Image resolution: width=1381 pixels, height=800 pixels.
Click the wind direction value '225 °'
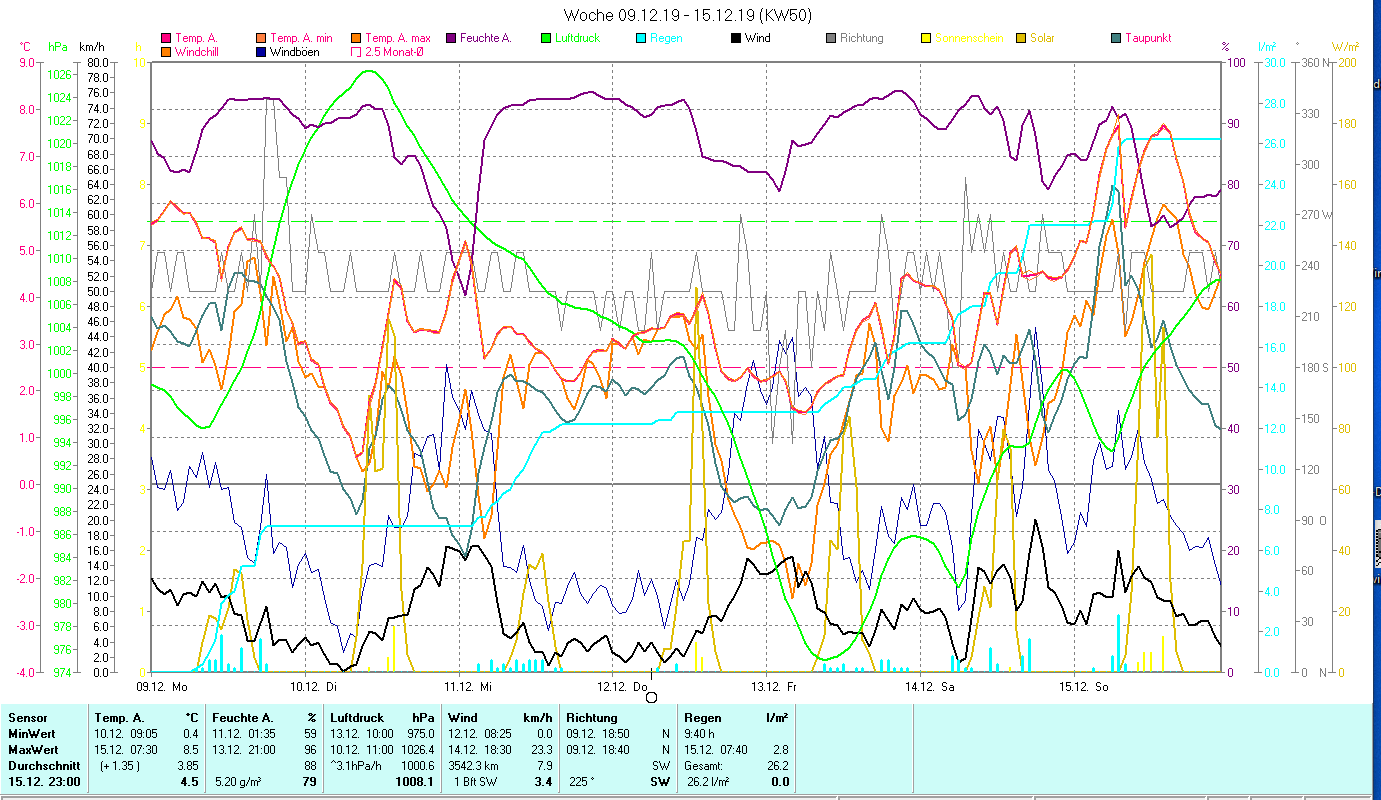(x=582, y=782)
